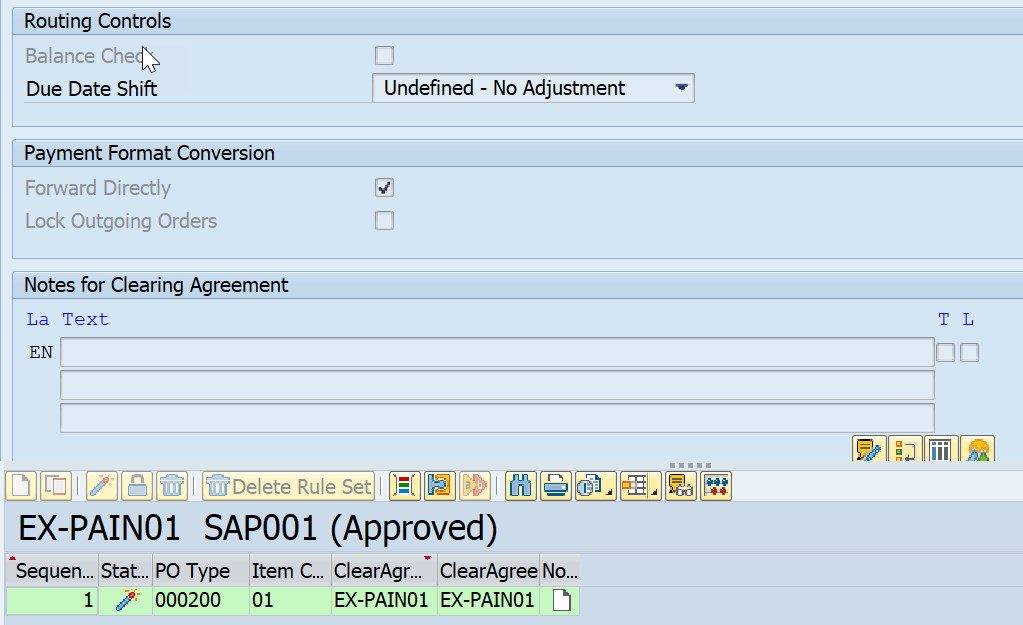Click the small trash can delete icon
The image size is (1023, 625).
(x=172, y=486)
